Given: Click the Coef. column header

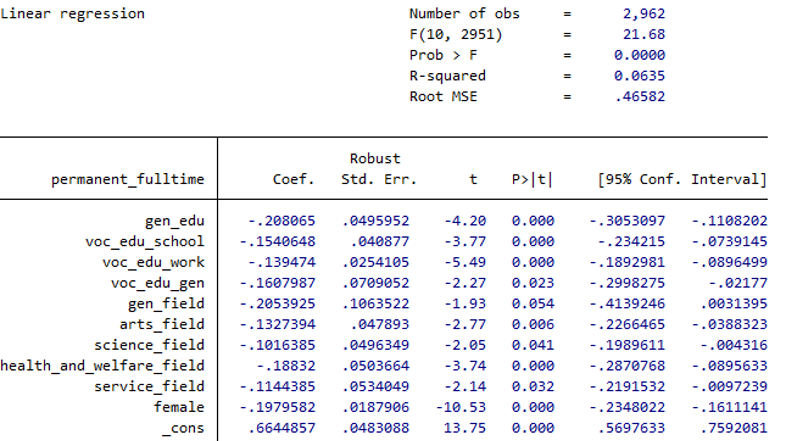Looking at the screenshot, I should click(294, 180).
